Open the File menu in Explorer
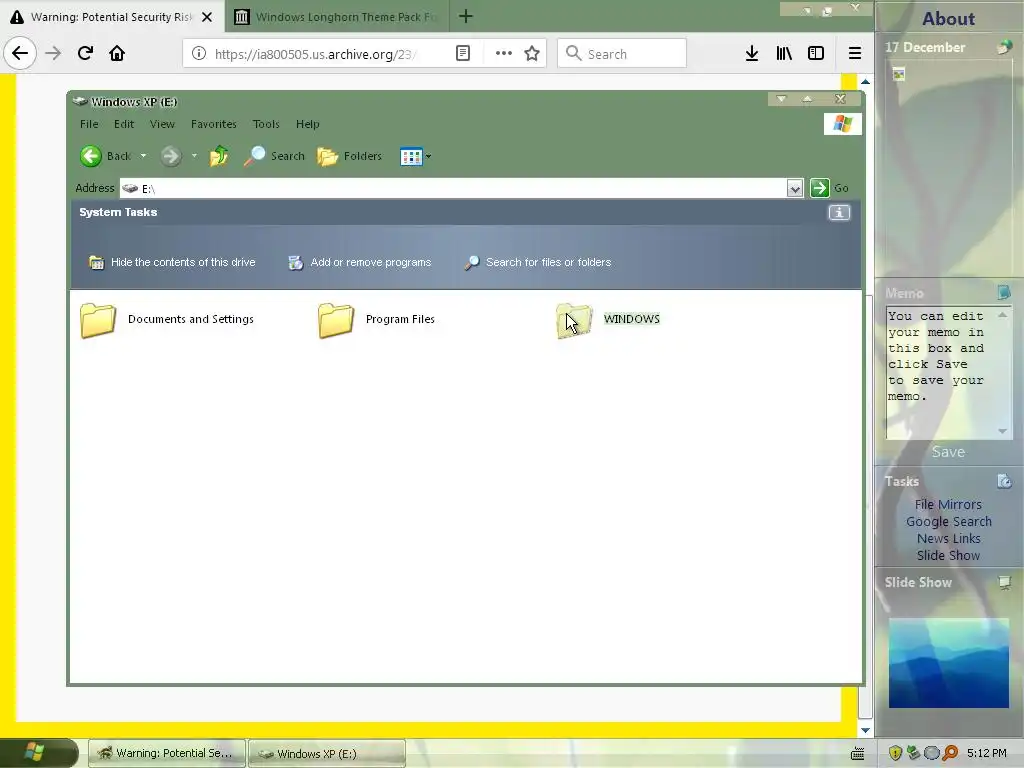Viewport: 1024px width, 768px height. click(x=89, y=124)
